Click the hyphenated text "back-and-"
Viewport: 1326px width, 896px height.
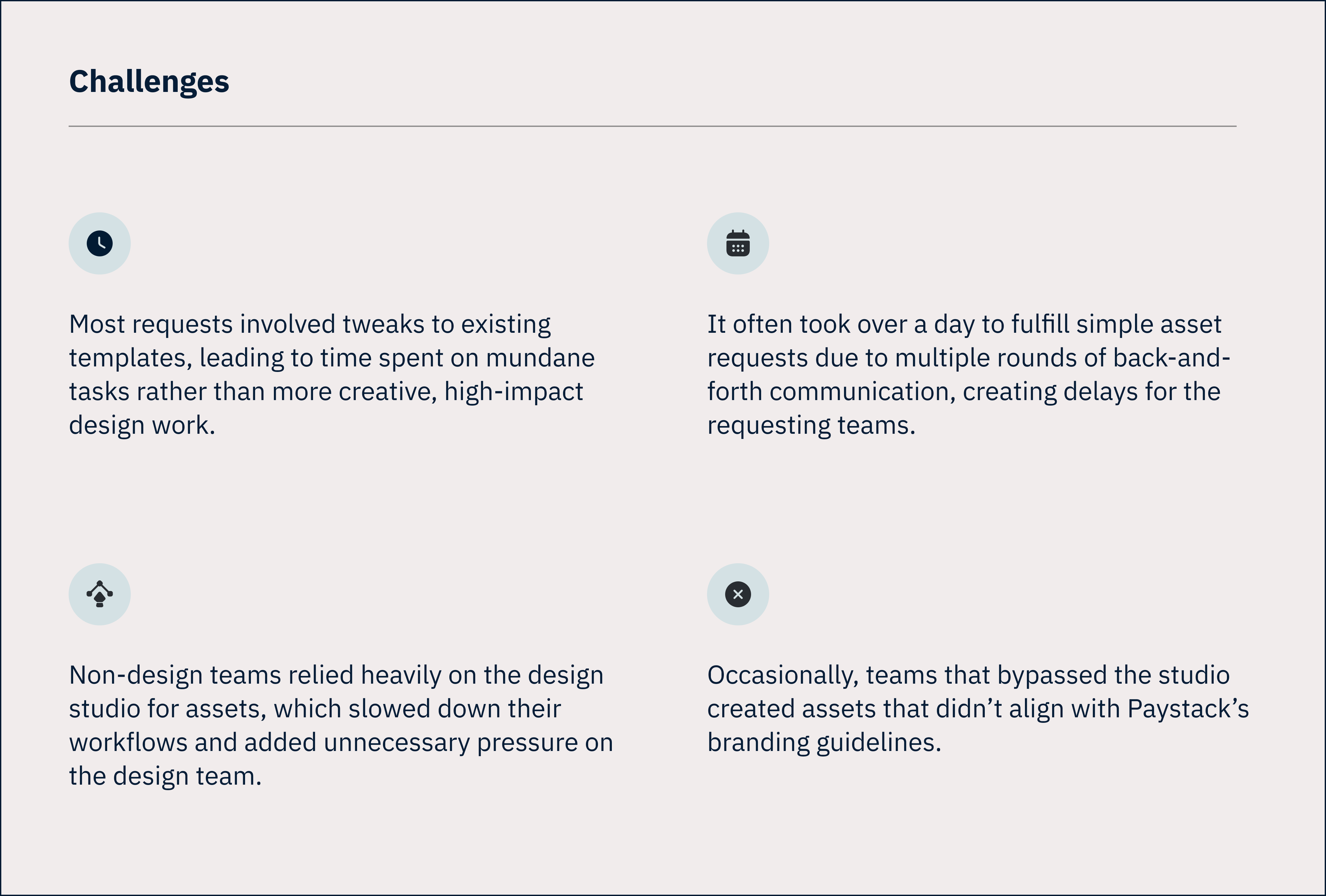(1171, 358)
